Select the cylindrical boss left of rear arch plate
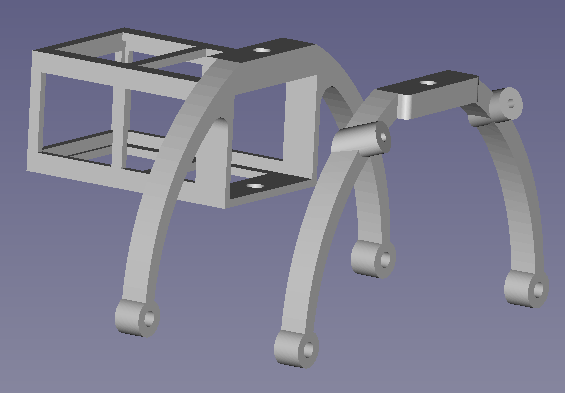The image size is (565, 393). coord(361,139)
